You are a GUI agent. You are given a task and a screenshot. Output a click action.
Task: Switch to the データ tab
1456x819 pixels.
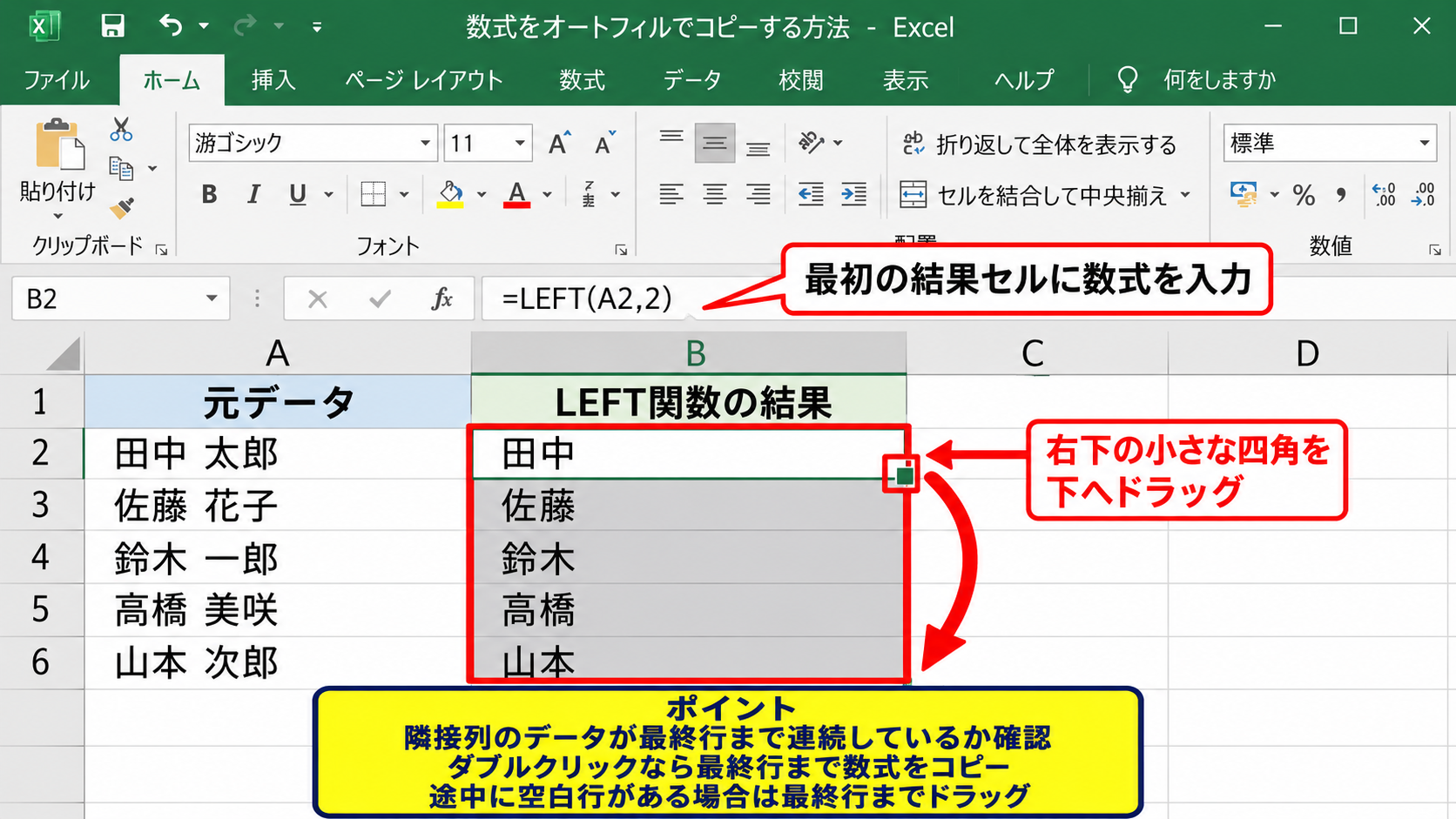click(x=692, y=80)
